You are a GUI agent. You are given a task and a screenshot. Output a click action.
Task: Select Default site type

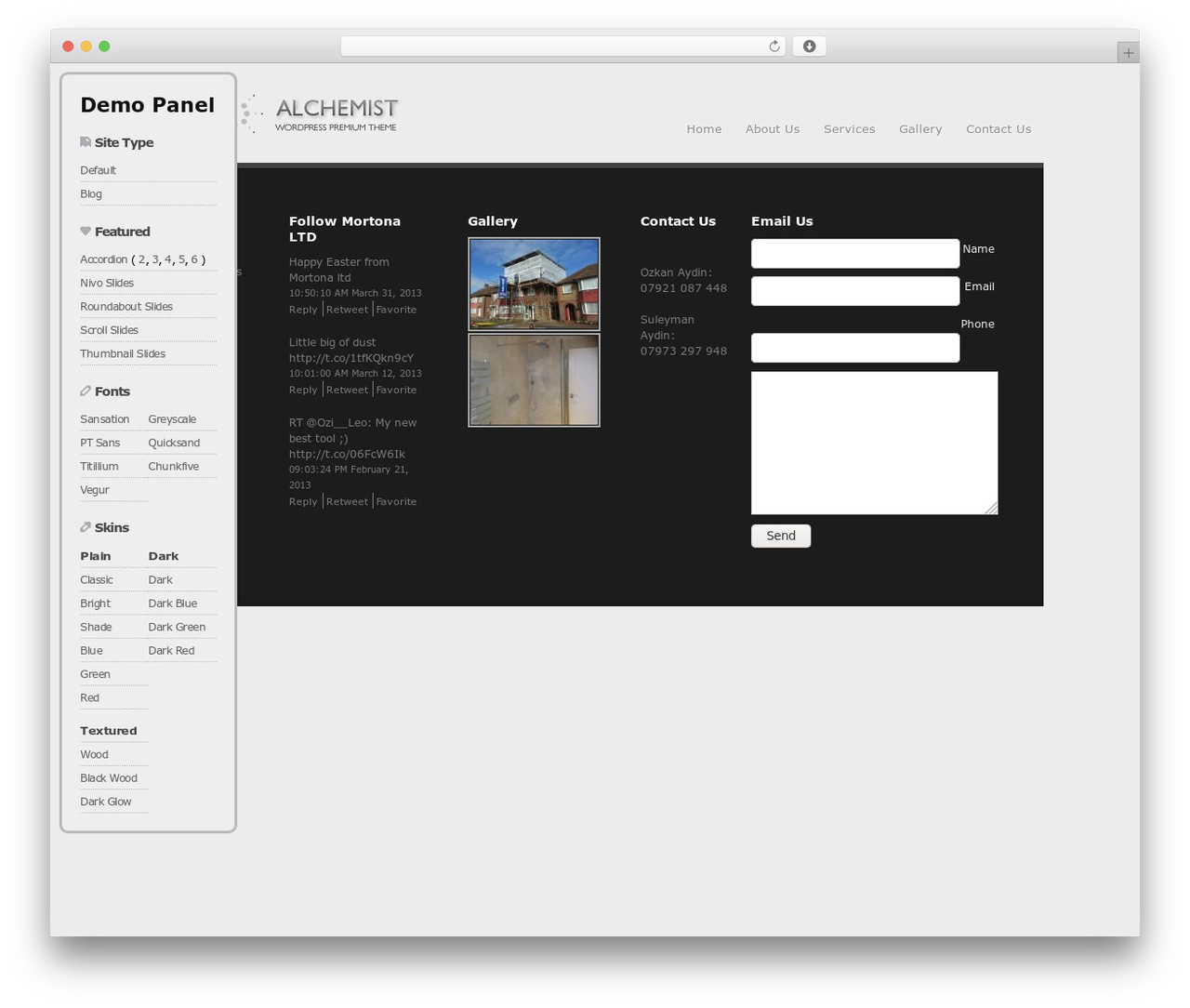coord(98,170)
